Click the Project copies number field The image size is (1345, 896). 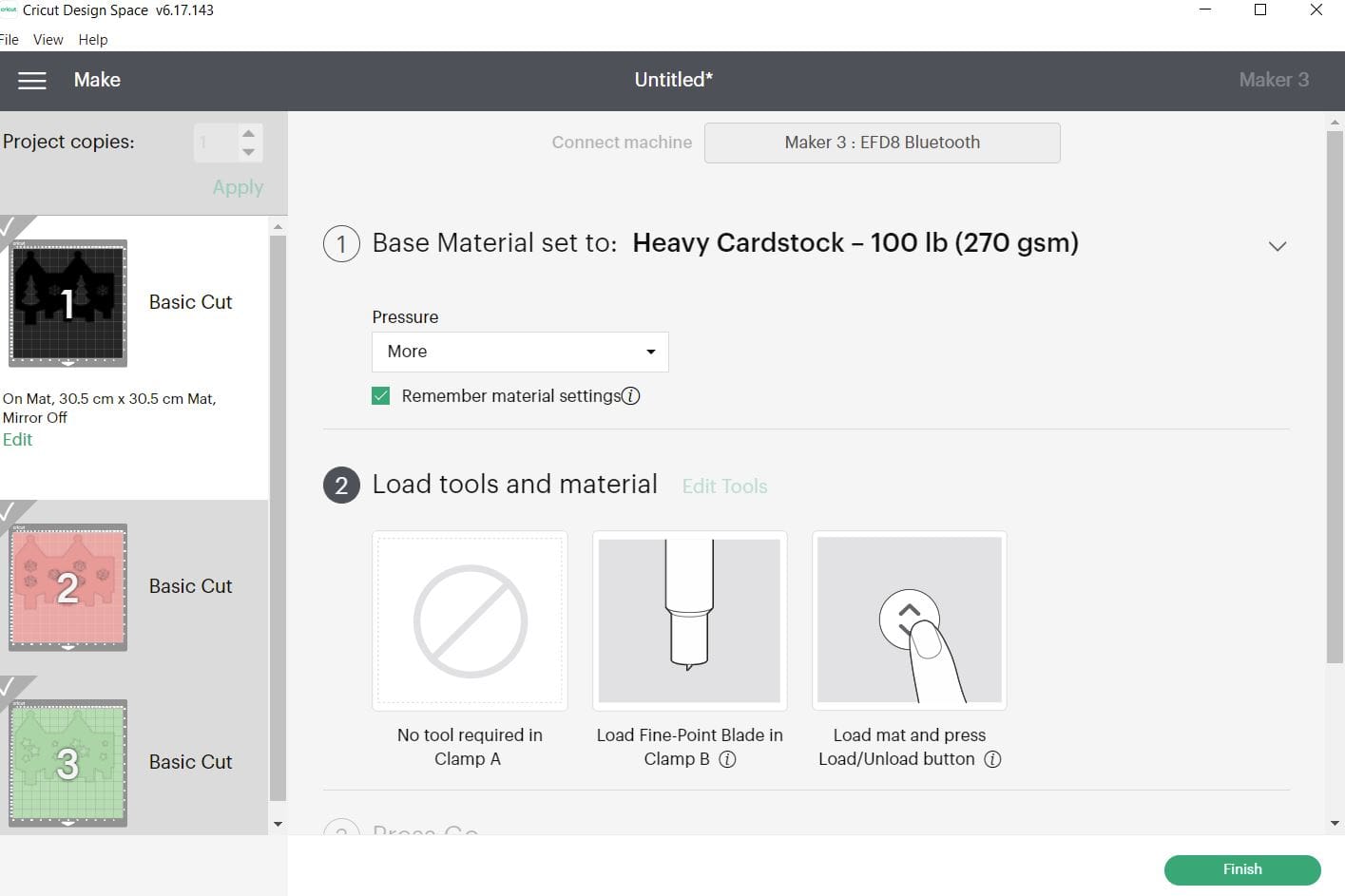[x=216, y=143]
